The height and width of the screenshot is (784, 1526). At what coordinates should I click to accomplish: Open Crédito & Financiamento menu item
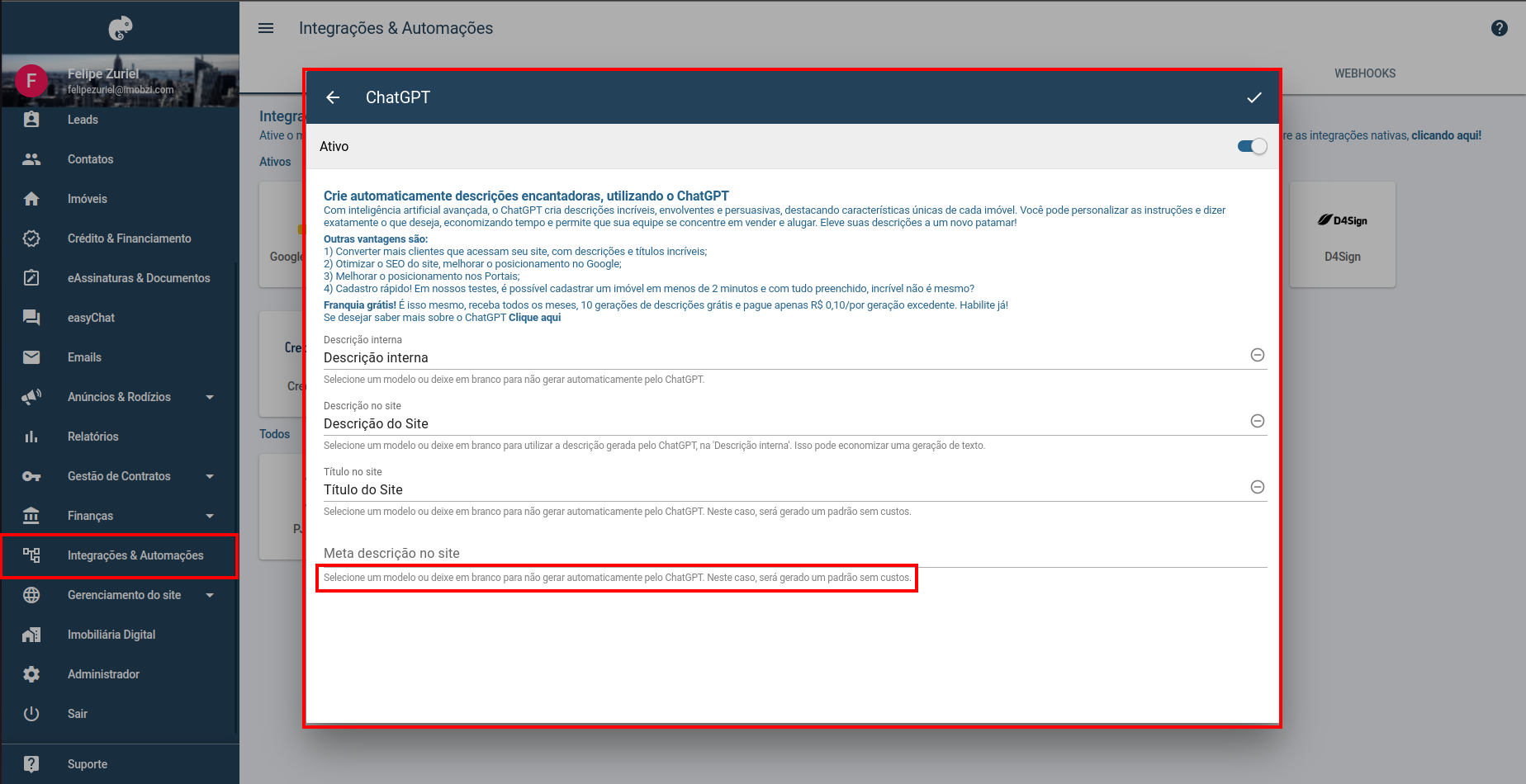point(120,239)
